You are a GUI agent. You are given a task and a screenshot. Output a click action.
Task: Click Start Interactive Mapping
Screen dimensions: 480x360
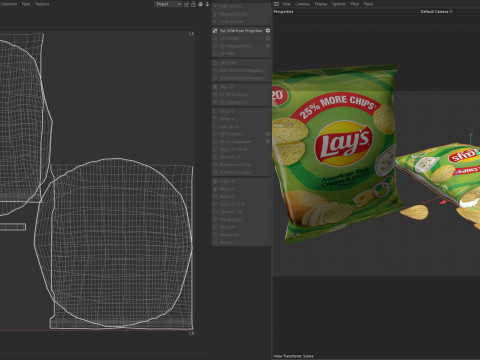pos(241,70)
